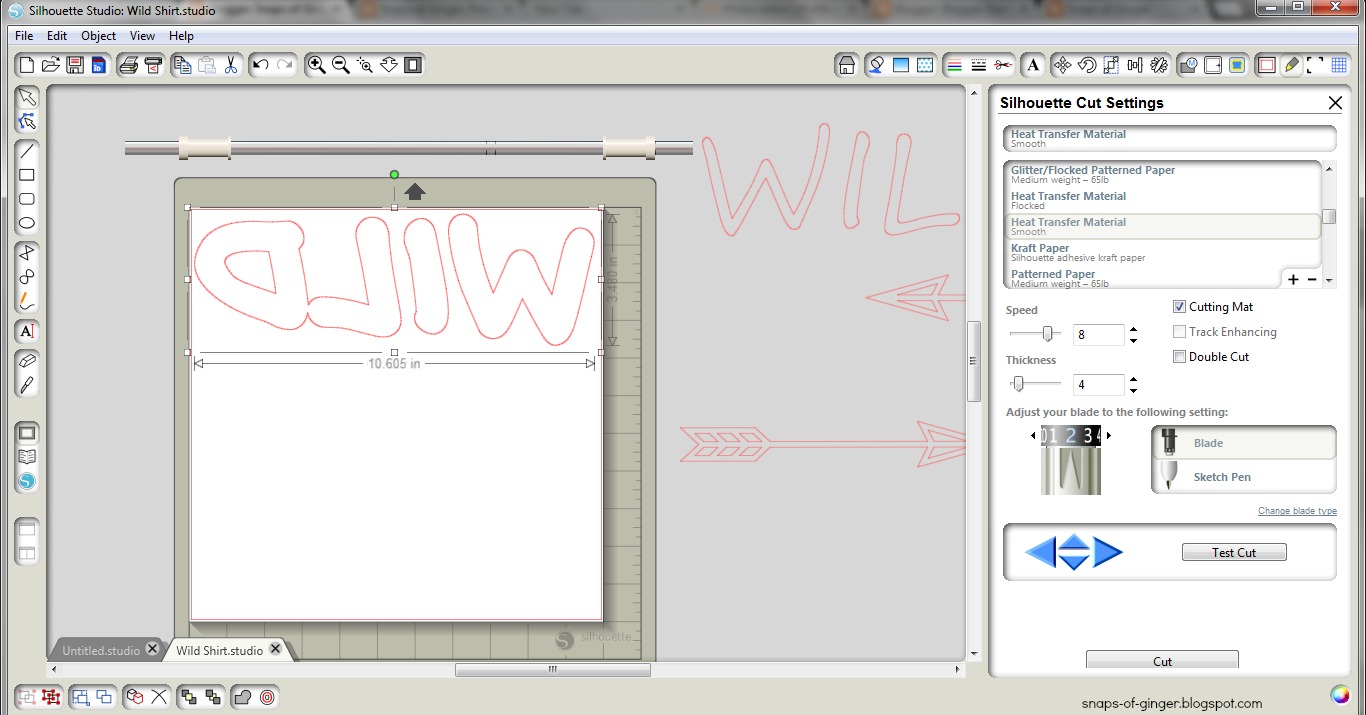This screenshot has width=1366, height=715.
Task: Click the Cut button at panel bottom
Action: coord(1162,661)
